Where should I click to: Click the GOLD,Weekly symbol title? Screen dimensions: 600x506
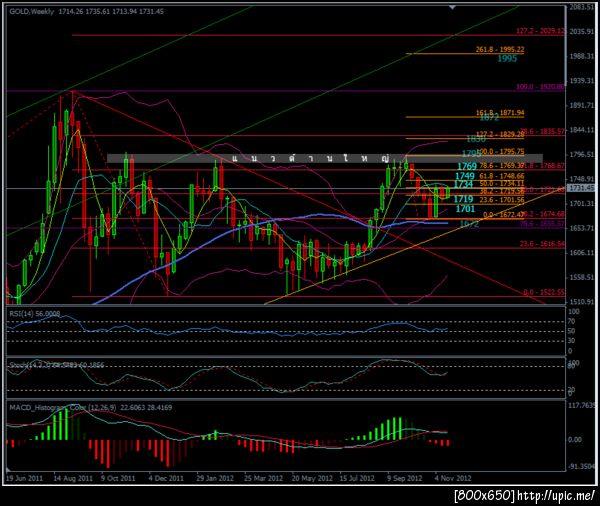point(32,11)
